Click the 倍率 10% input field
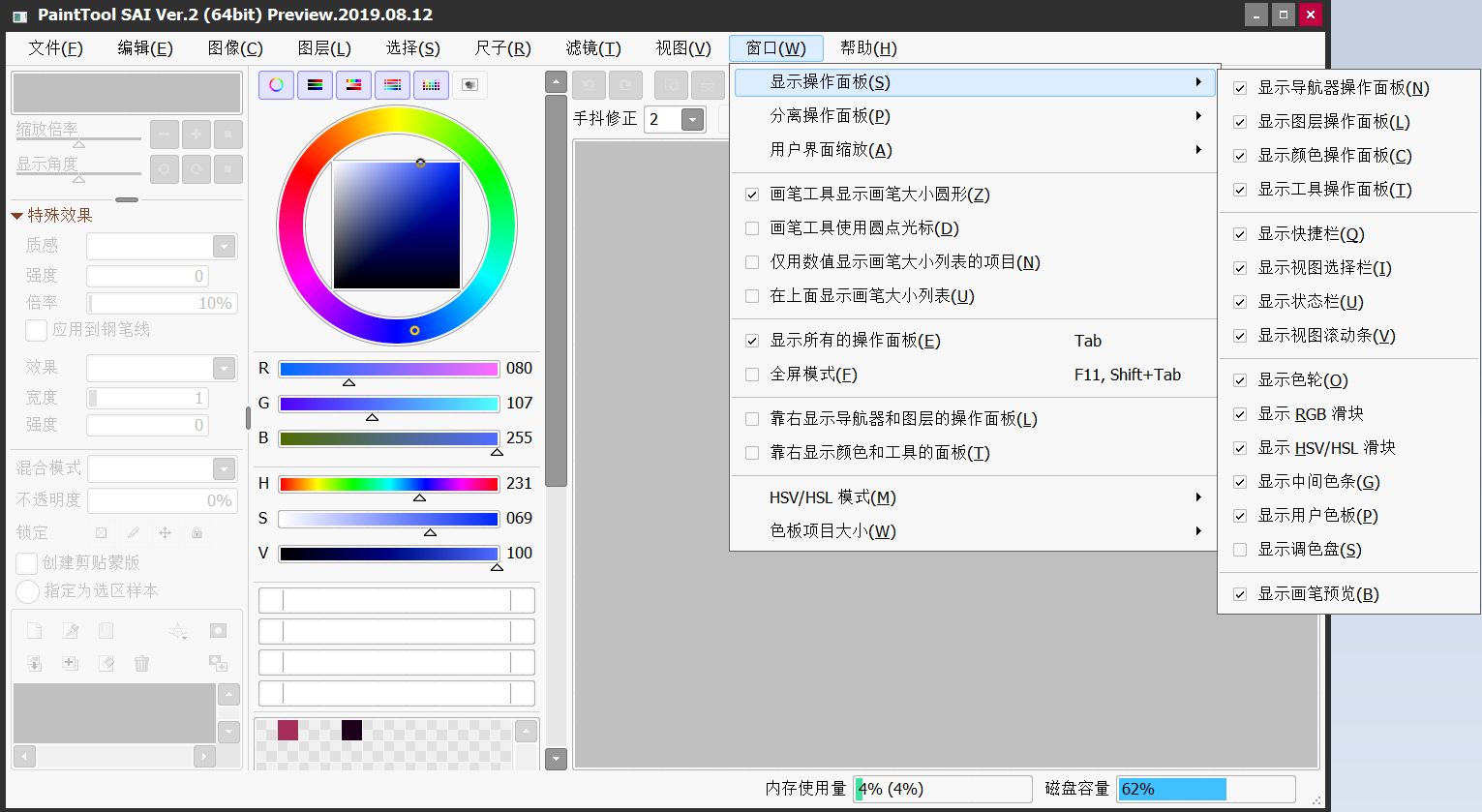The height and width of the screenshot is (812, 1482). pyautogui.click(x=162, y=303)
